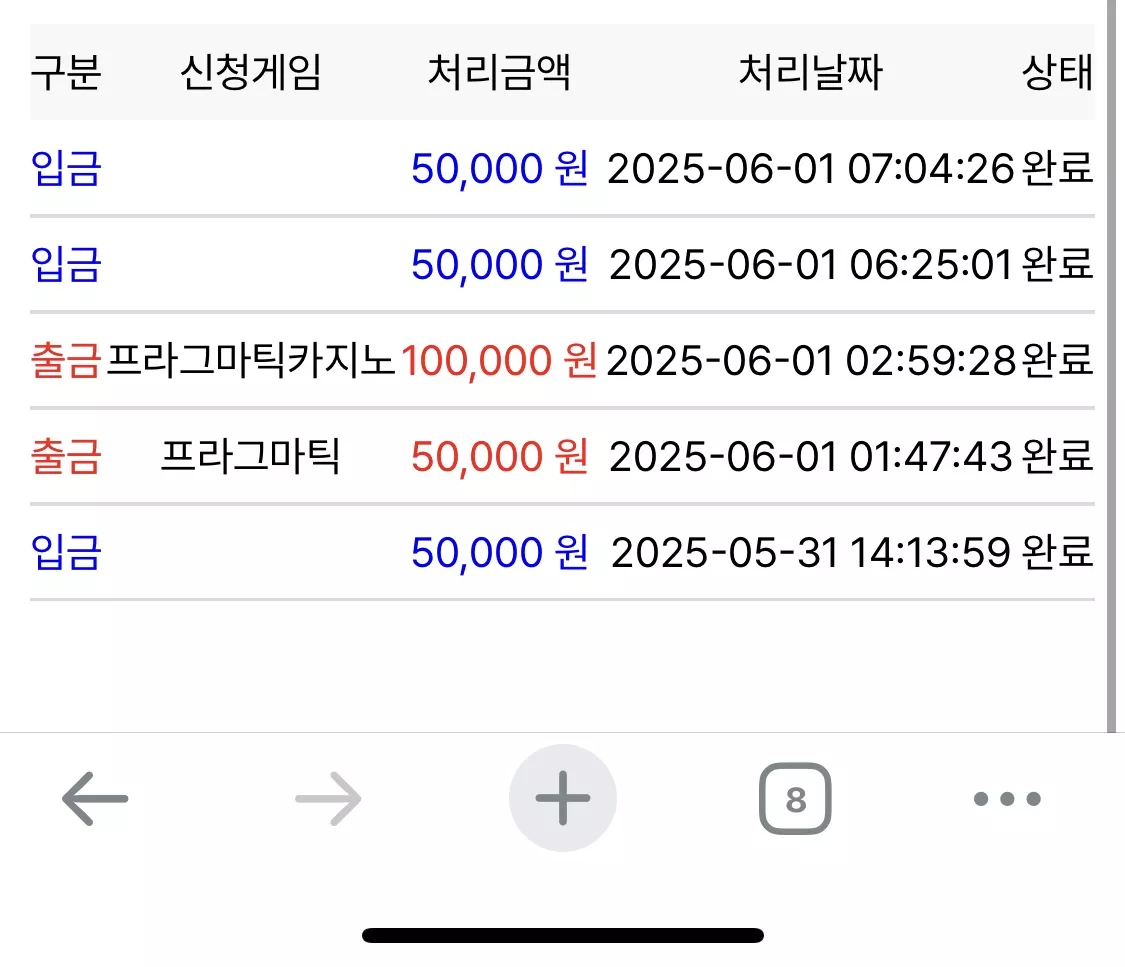Click the 프라그마틱 game name
This screenshot has height=967, width=1125.
click(250, 456)
